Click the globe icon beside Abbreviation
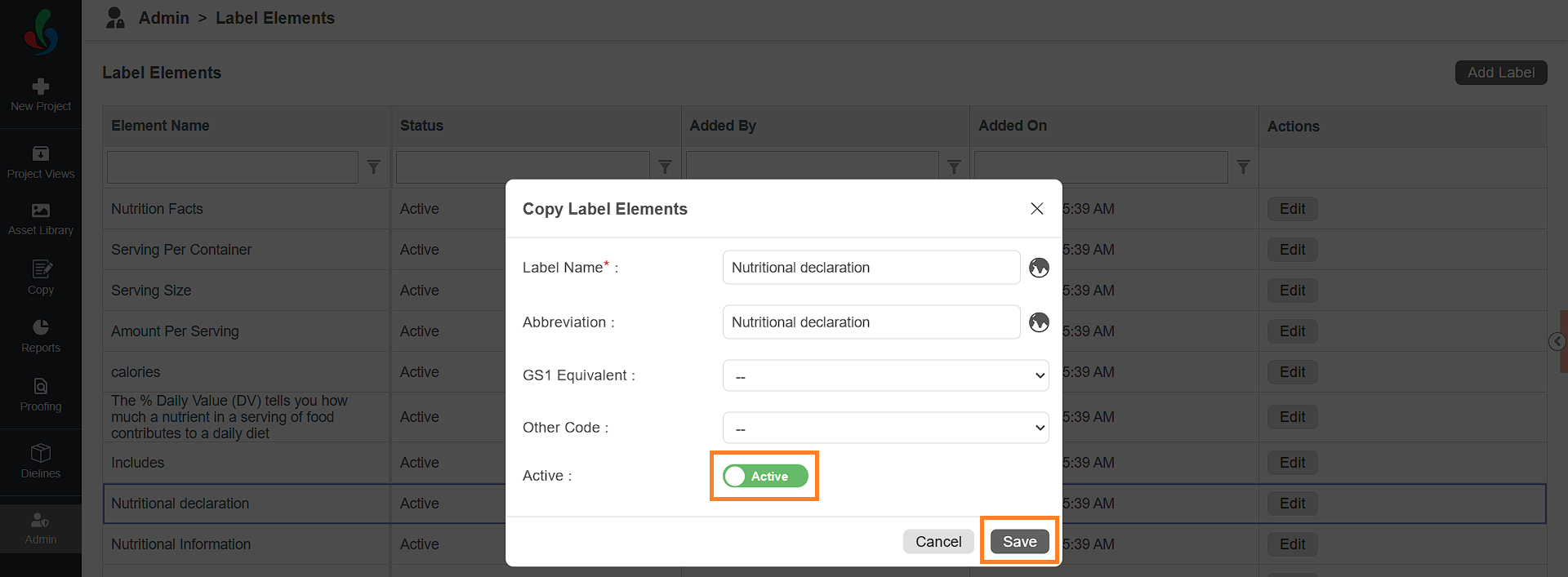Screen dimensions: 1568x577 pos(1039,322)
